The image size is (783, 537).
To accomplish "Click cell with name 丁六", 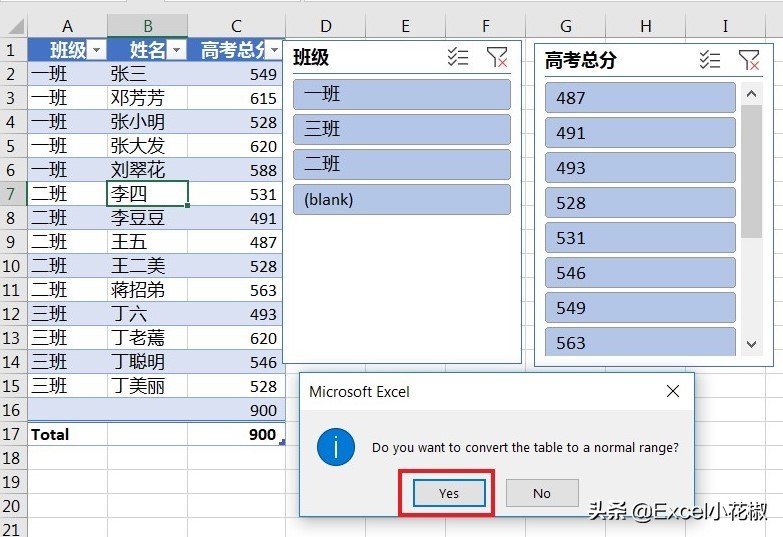I will (147, 314).
